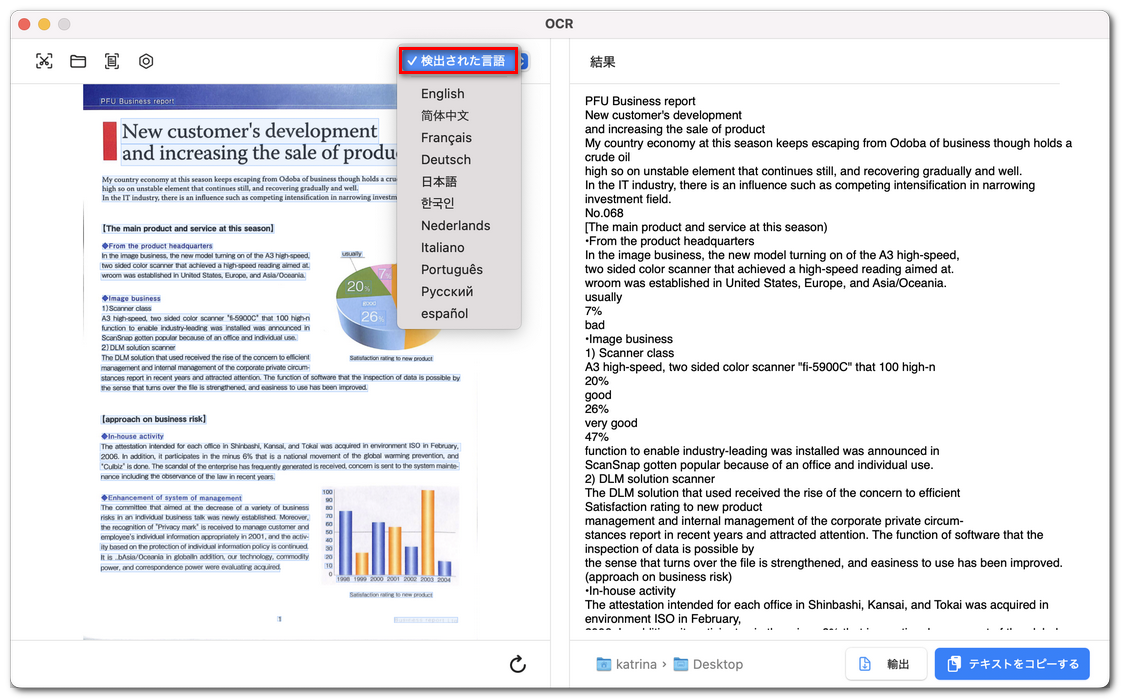The image size is (1121, 699).
Task: Click the scanned document bar chart
Action: tap(390, 535)
